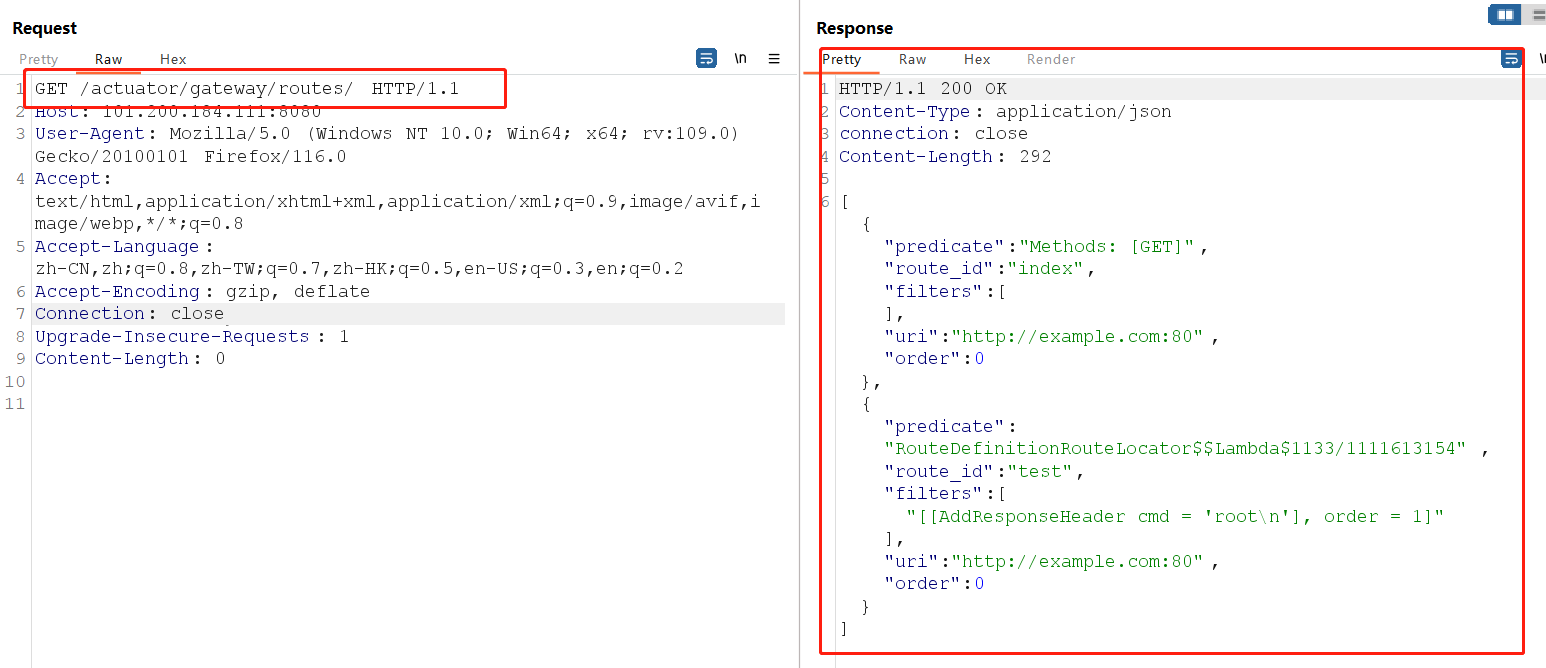Click the \n line-ending icon in the Request panel

(x=740, y=59)
